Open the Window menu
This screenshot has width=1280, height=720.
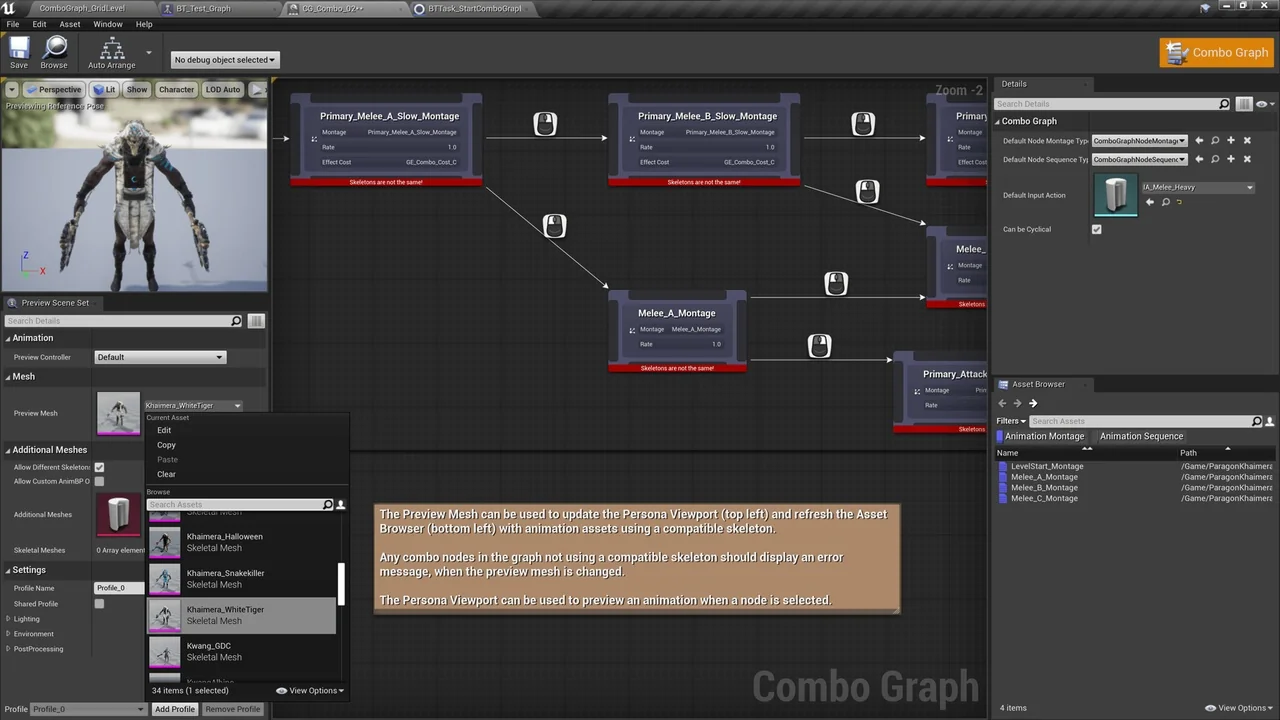click(x=108, y=24)
